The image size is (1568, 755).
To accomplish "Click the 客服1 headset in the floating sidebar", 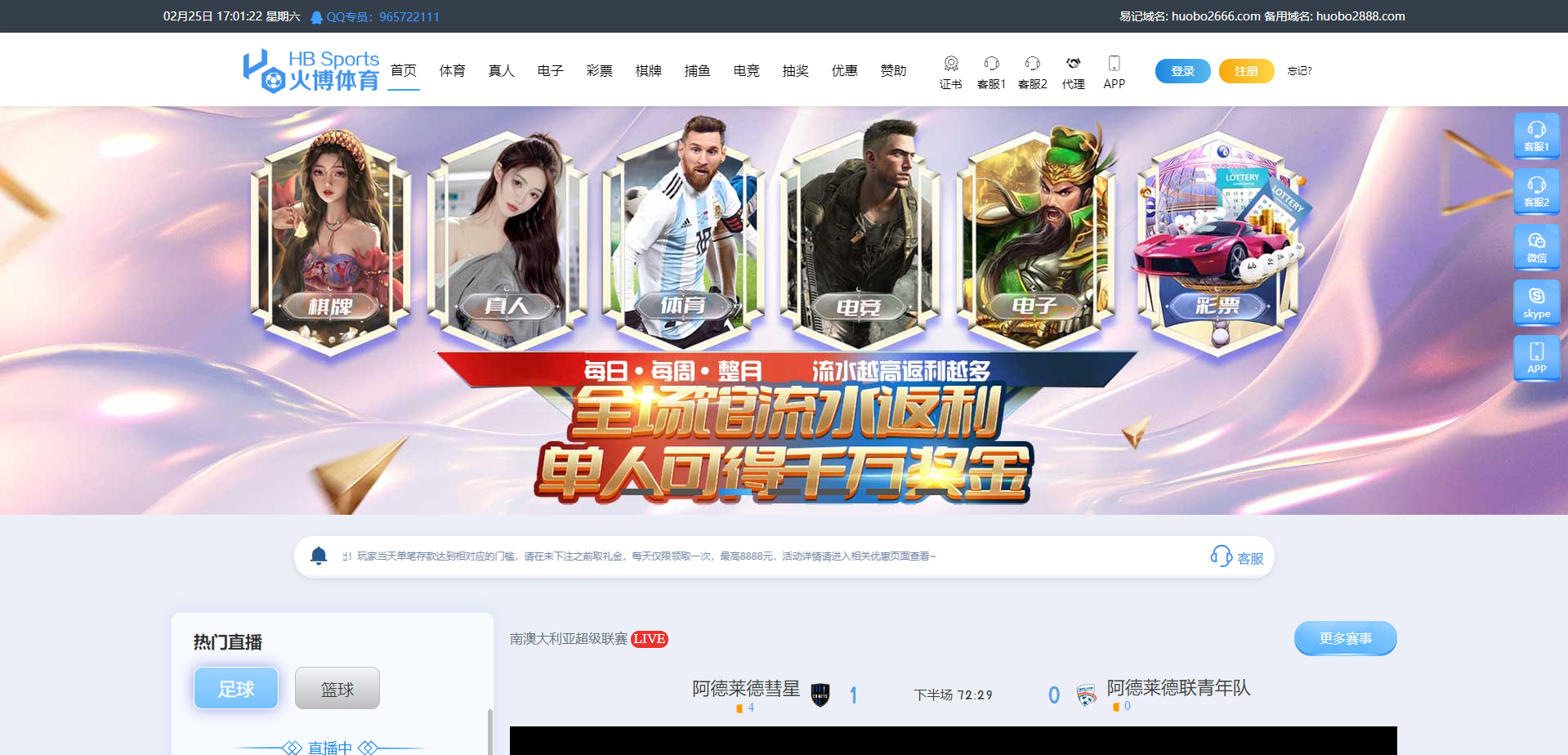I will pyautogui.click(x=1536, y=135).
